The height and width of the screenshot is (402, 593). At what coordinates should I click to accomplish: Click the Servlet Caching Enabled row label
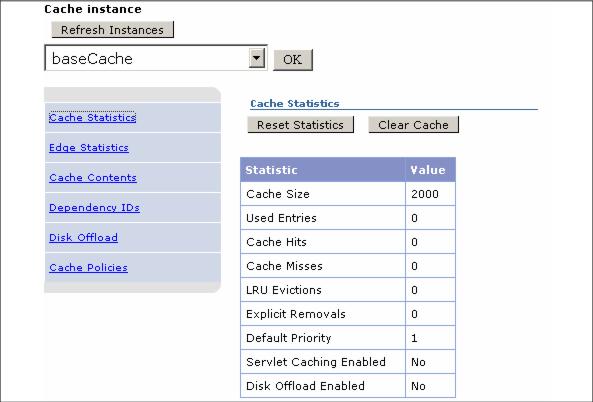click(316, 362)
